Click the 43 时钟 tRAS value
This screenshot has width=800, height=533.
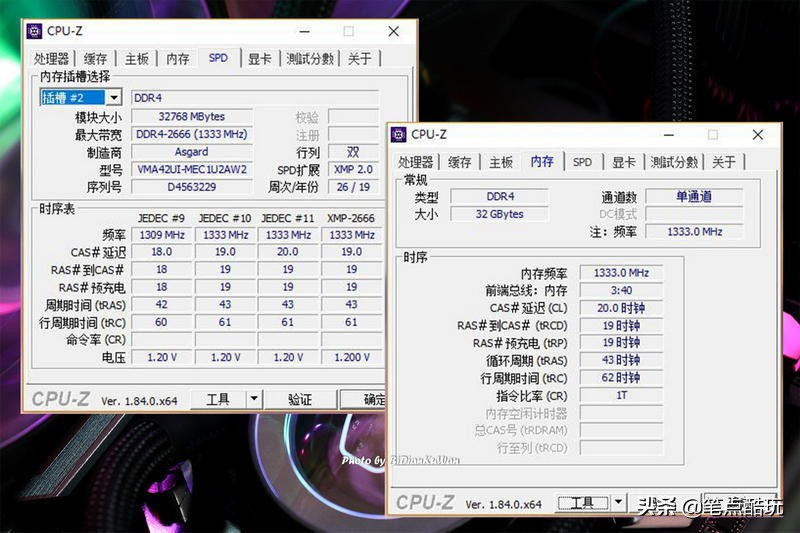tap(621, 360)
